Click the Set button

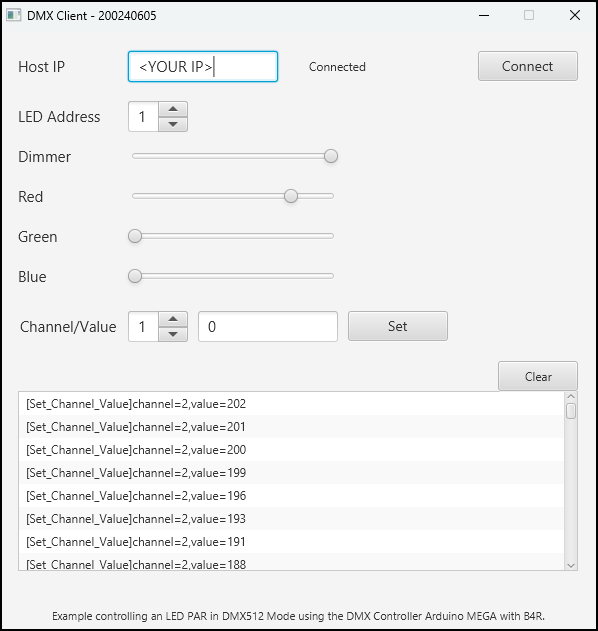point(398,326)
